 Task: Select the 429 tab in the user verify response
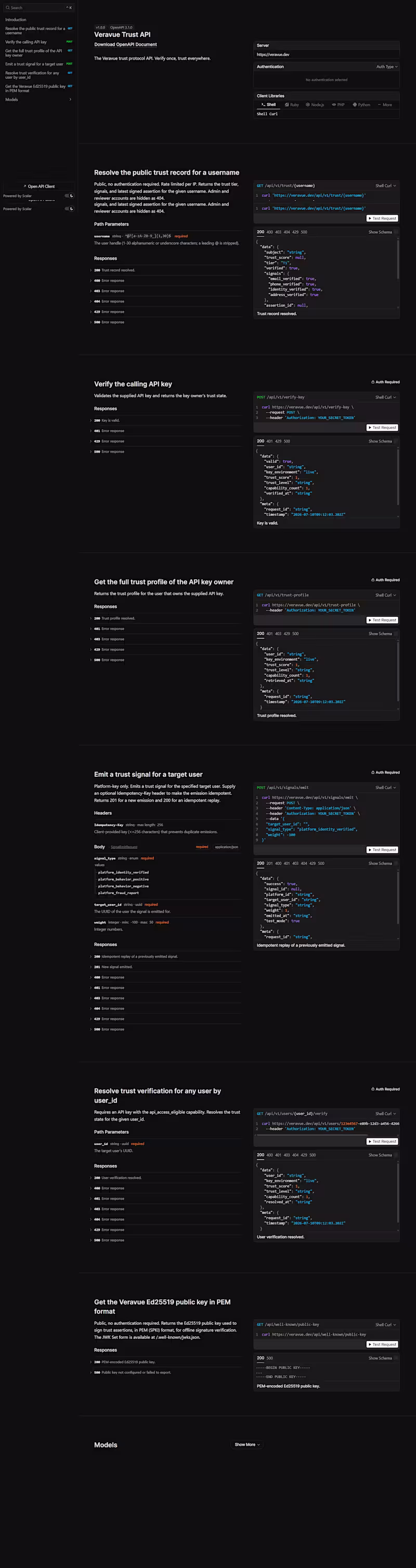click(304, 1154)
